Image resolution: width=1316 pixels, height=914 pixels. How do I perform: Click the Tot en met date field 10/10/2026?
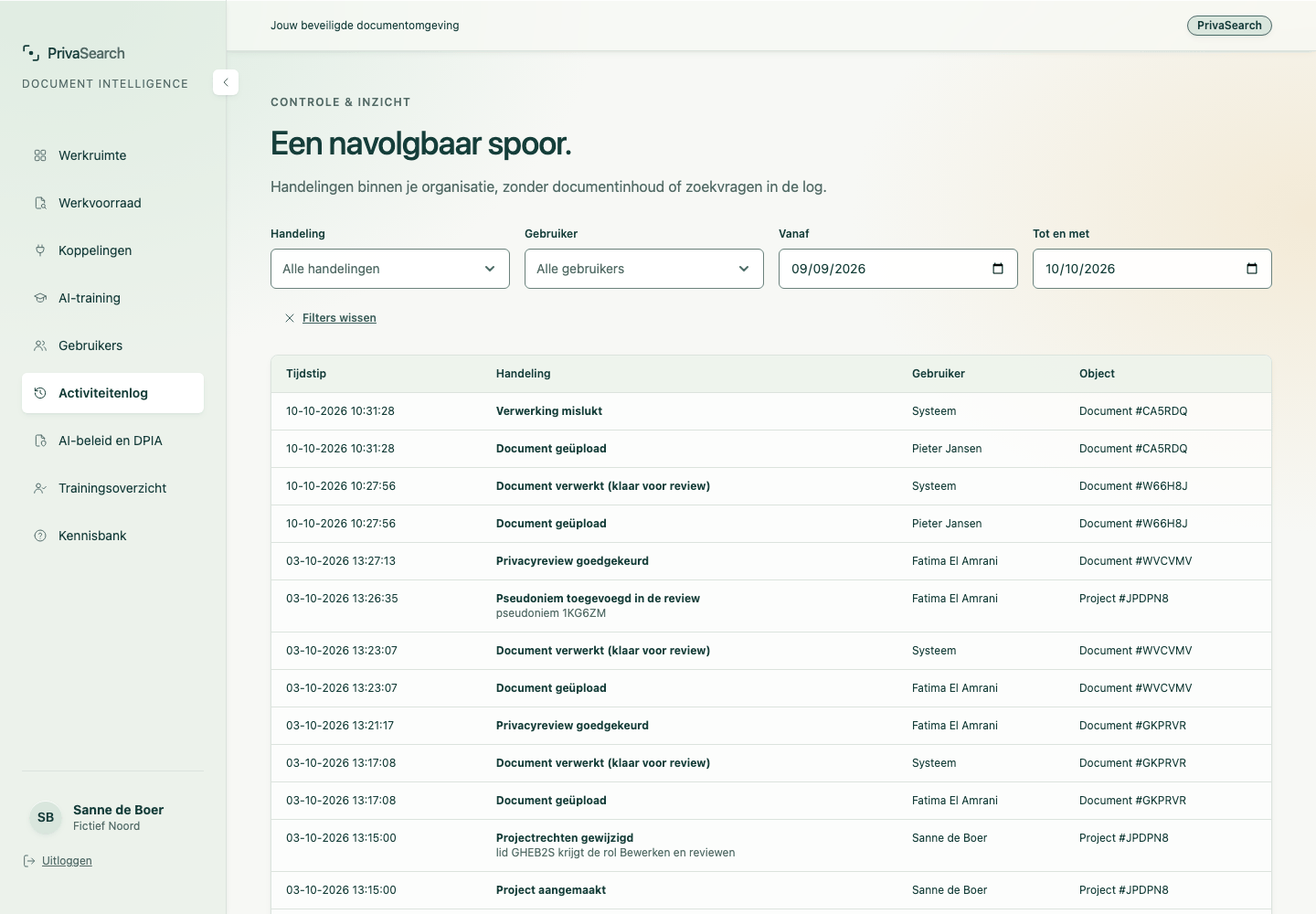coord(1152,269)
